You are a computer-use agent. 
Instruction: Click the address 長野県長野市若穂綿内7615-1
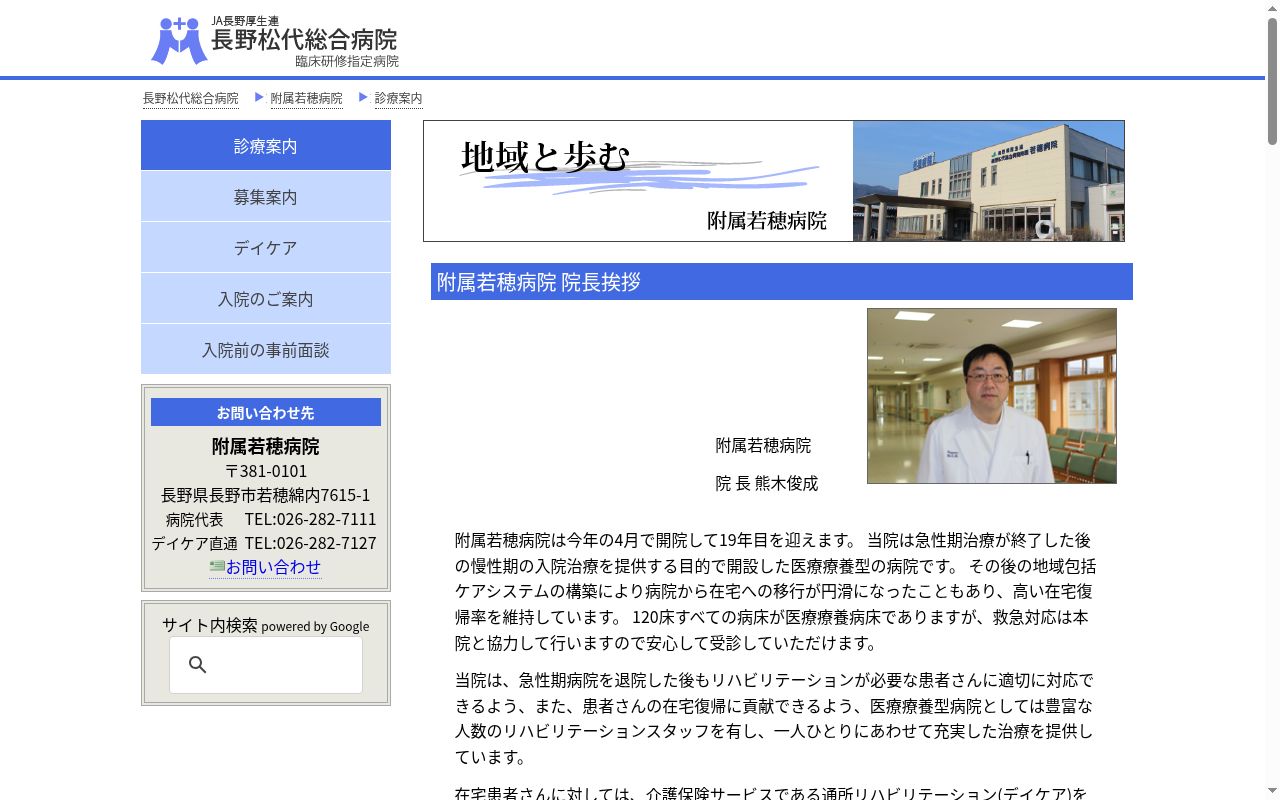[266, 495]
